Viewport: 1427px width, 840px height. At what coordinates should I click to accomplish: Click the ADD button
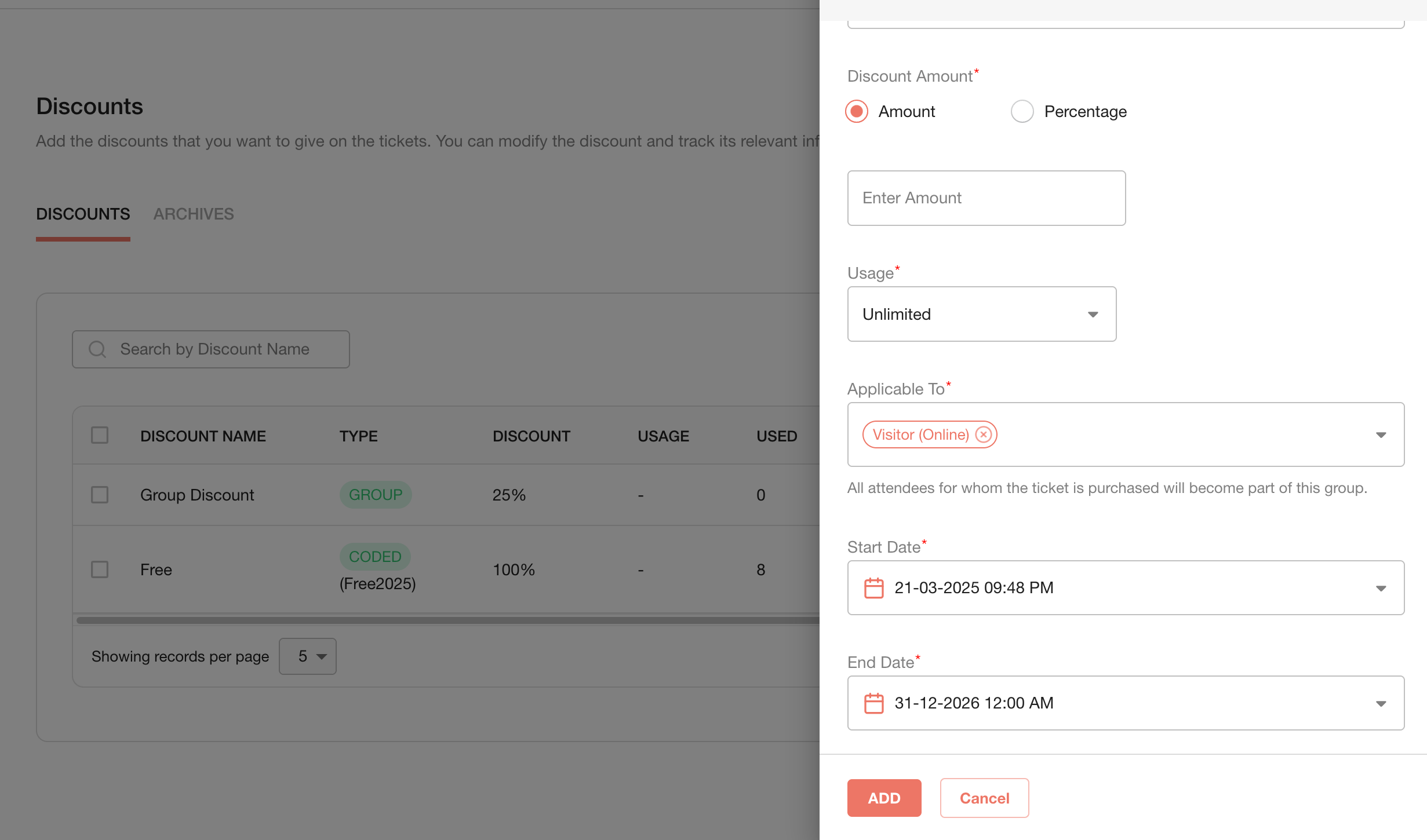pyautogui.click(x=884, y=798)
